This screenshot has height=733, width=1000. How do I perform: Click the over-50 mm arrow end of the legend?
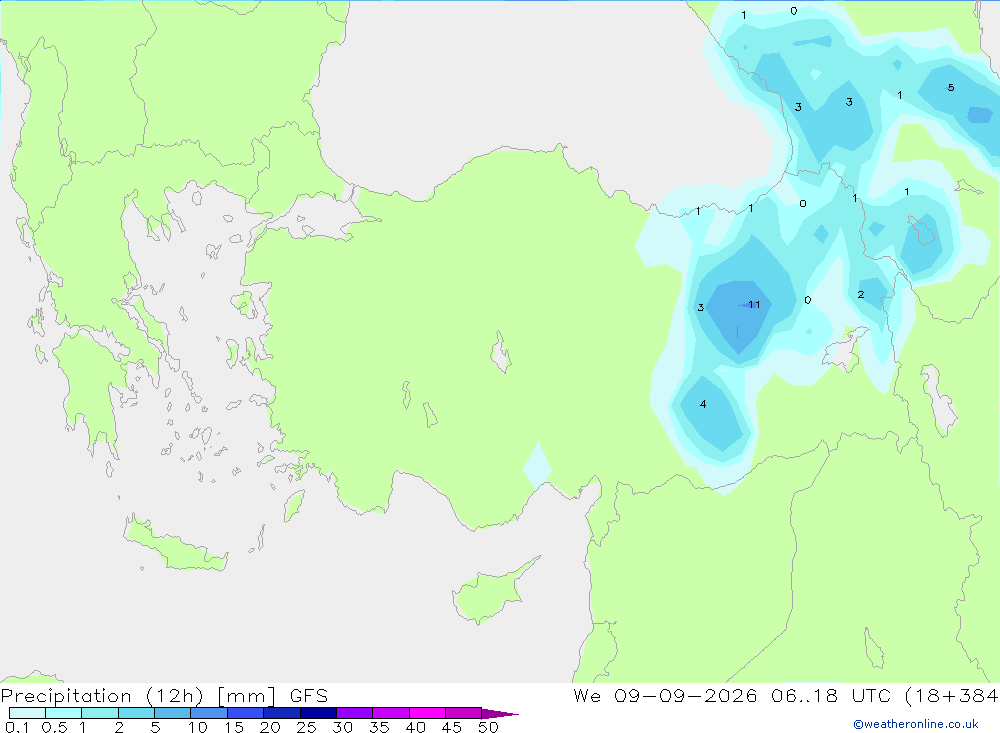(x=500, y=714)
